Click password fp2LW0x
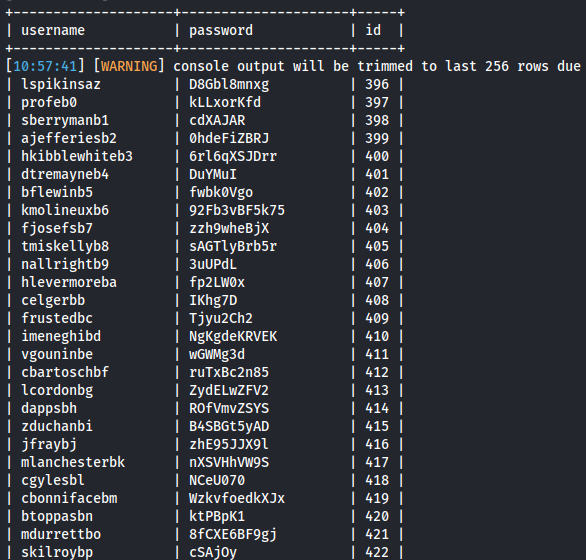 217,282
